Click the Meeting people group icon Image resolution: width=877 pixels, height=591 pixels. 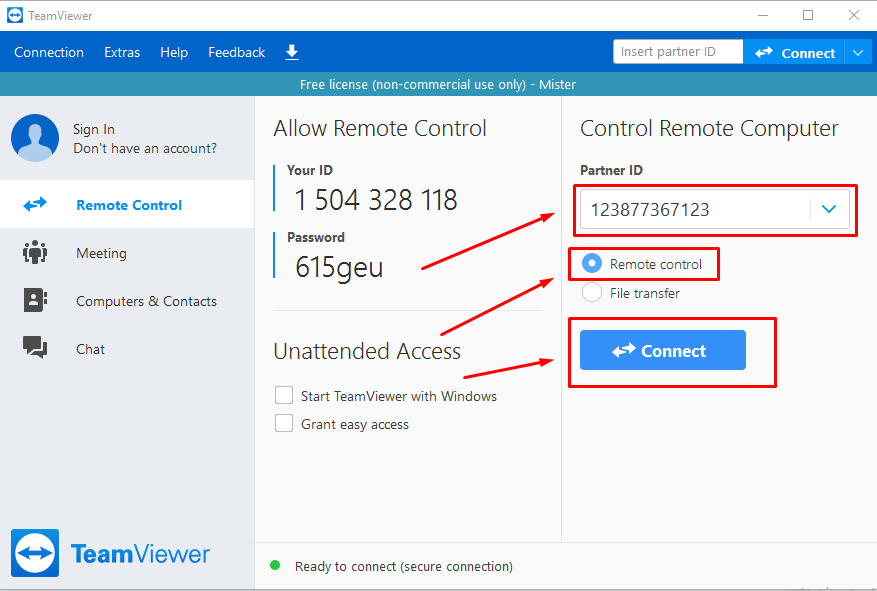pos(35,252)
